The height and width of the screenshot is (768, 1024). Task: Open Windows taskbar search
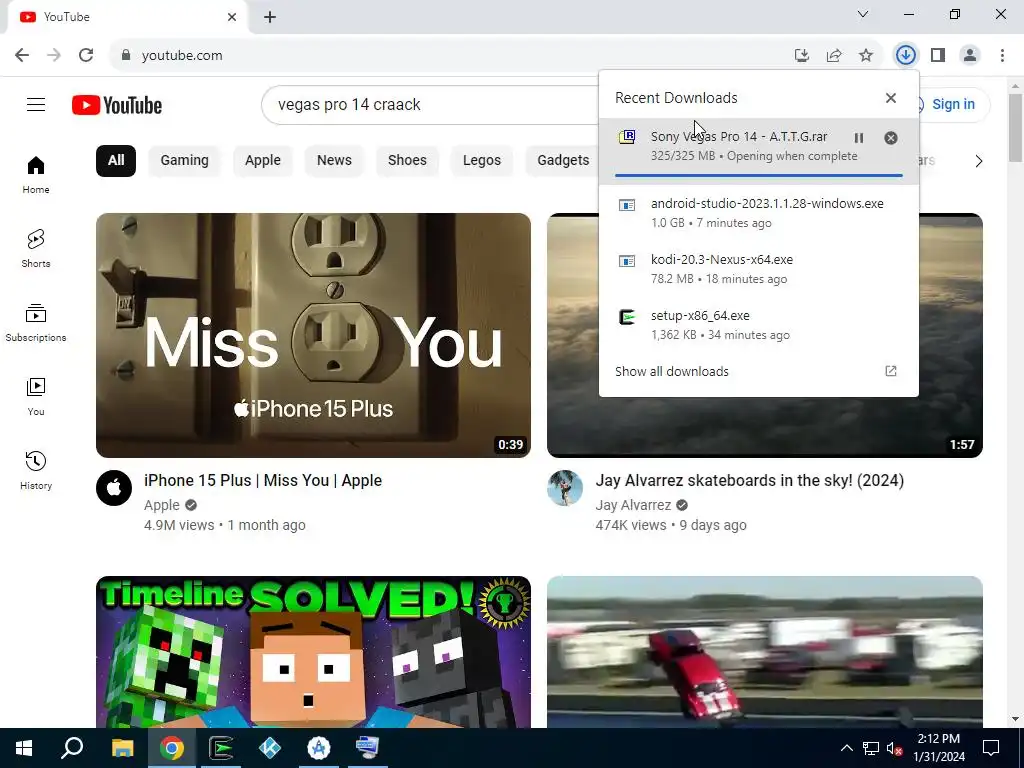pyautogui.click(x=72, y=748)
